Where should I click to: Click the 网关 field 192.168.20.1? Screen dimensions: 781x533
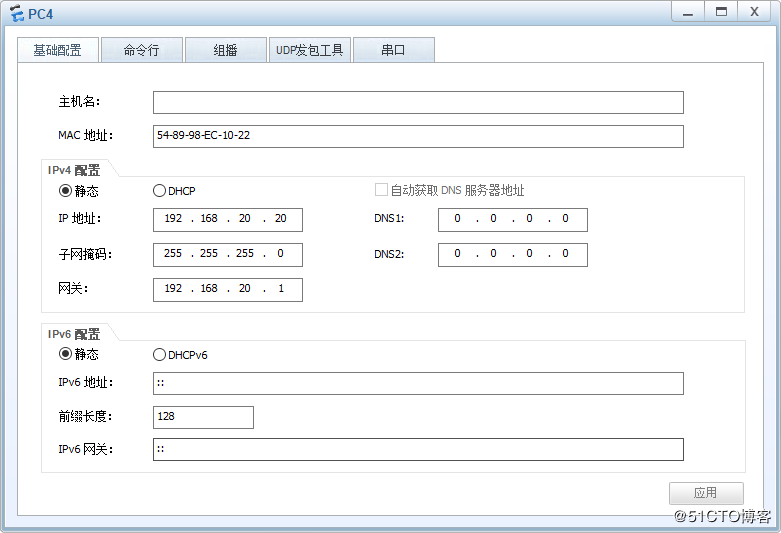pos(228,289)
